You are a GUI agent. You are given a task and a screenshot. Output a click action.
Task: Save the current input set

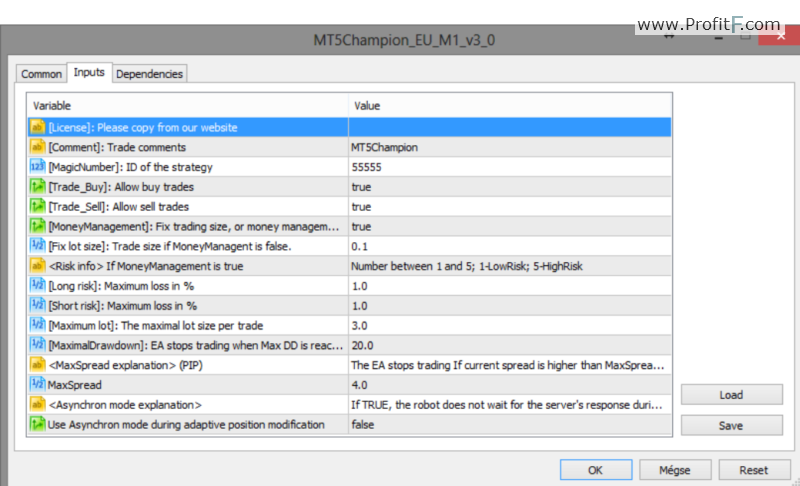(731, 425)
